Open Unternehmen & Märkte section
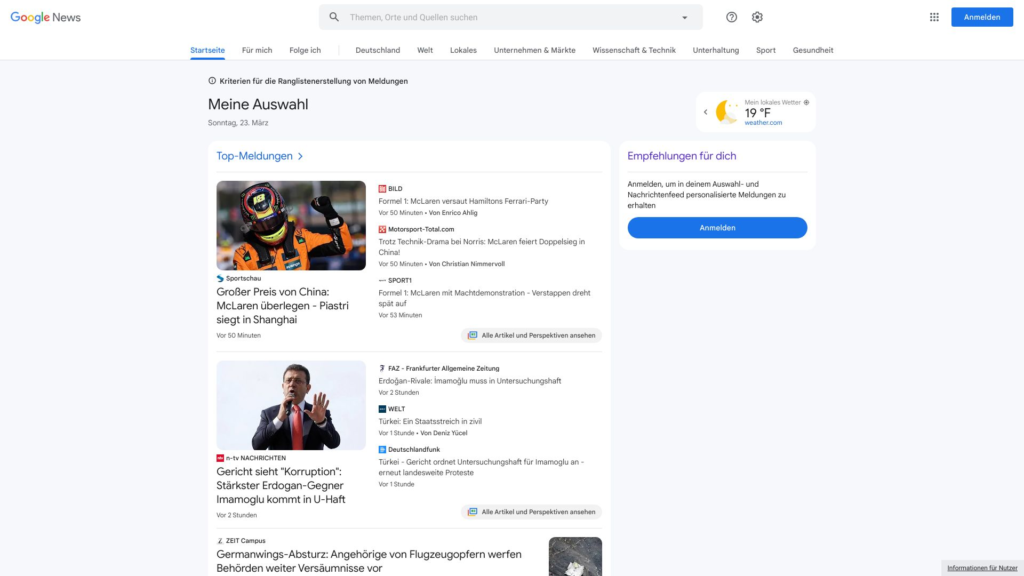The height and width of the screenshot is (576, 1024). tap(534, 50)
